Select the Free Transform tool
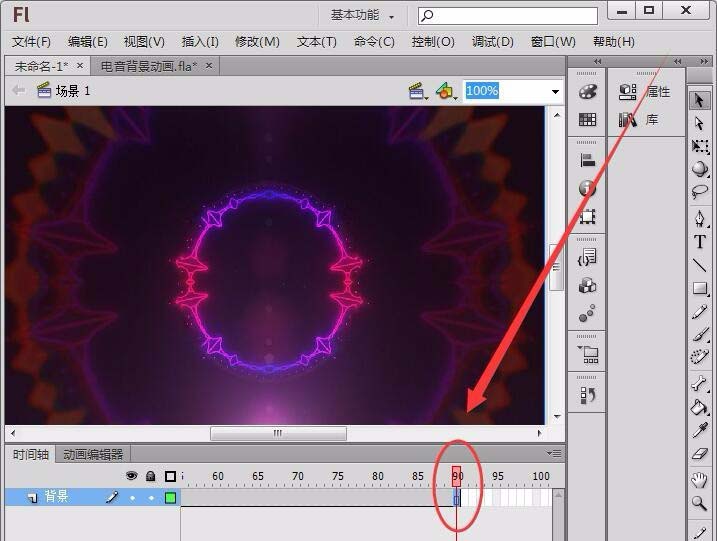The image size is (717, 541). pyautogui.click(x=700, y=146)
